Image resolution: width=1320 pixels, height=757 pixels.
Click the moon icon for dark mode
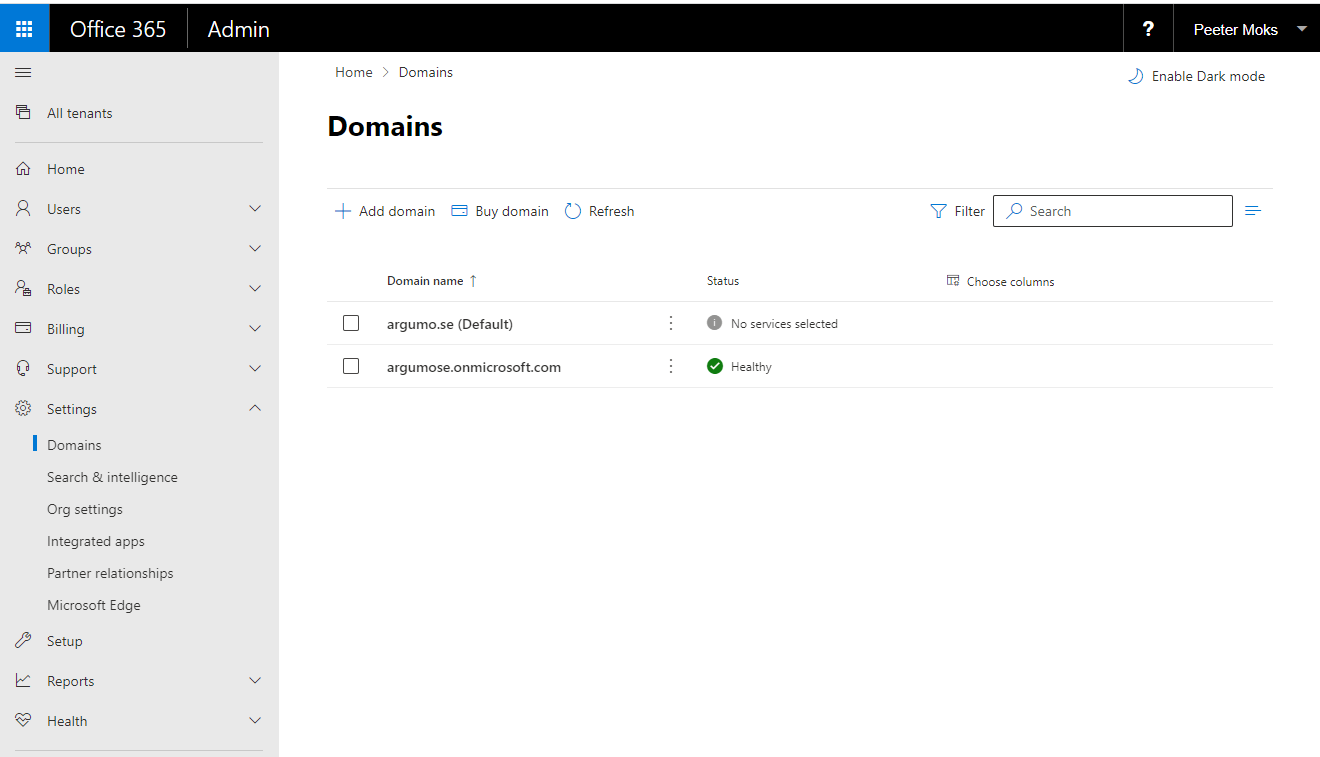pyautogui.click(x=1135, y=76)
